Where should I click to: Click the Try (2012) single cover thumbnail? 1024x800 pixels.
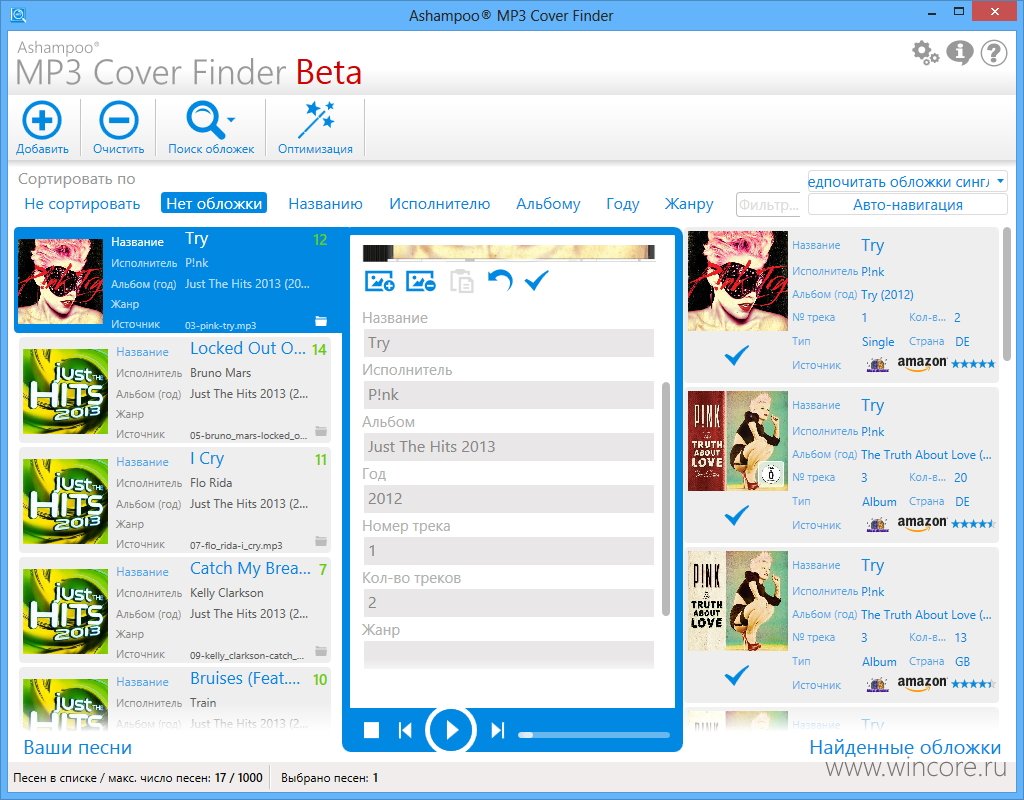(738, 281)
